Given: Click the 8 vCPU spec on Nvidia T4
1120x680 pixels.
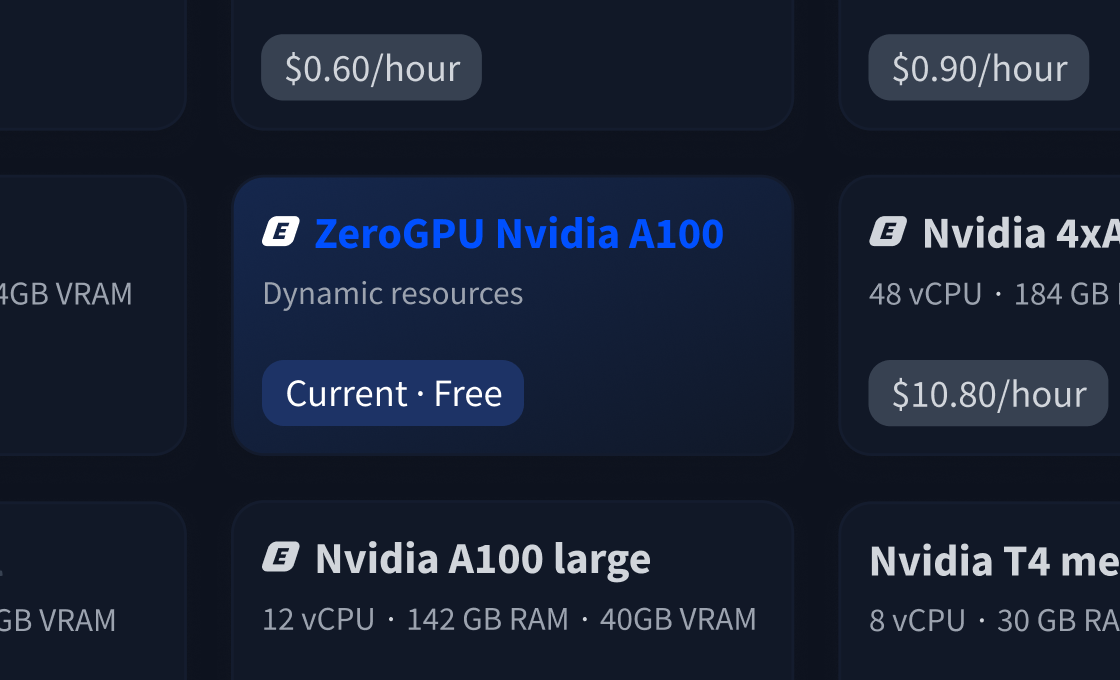Looking at the screenshot, I should 917,620.
